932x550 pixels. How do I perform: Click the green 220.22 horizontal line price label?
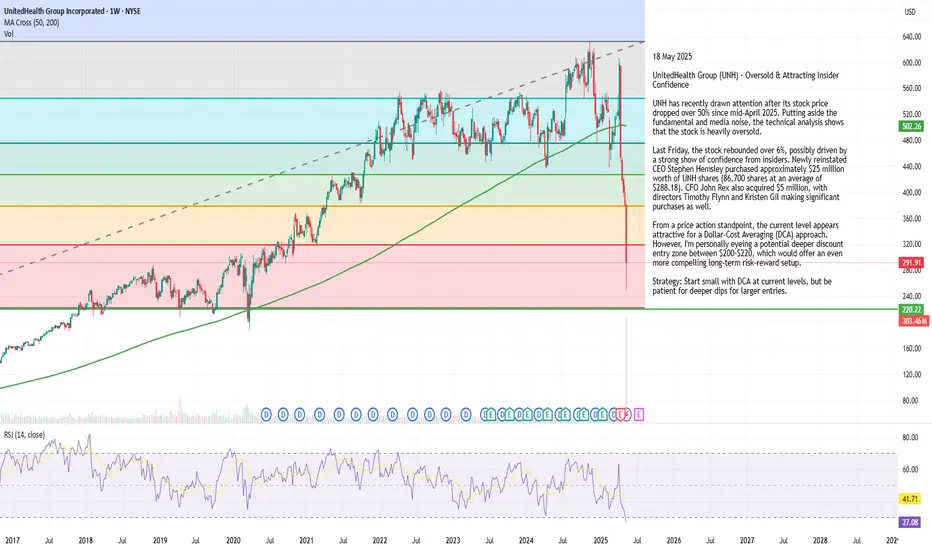(911, 310)
